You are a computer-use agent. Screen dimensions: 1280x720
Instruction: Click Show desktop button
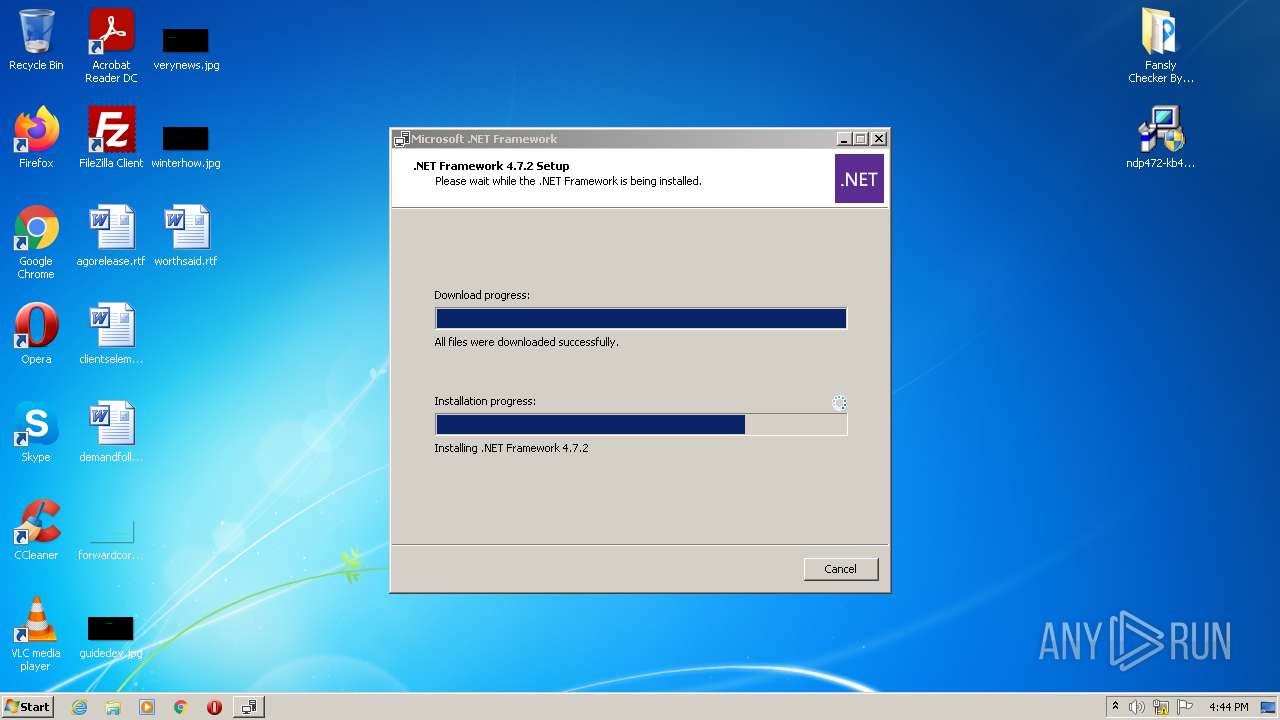pyautogui.click(x=1270, y=707)
